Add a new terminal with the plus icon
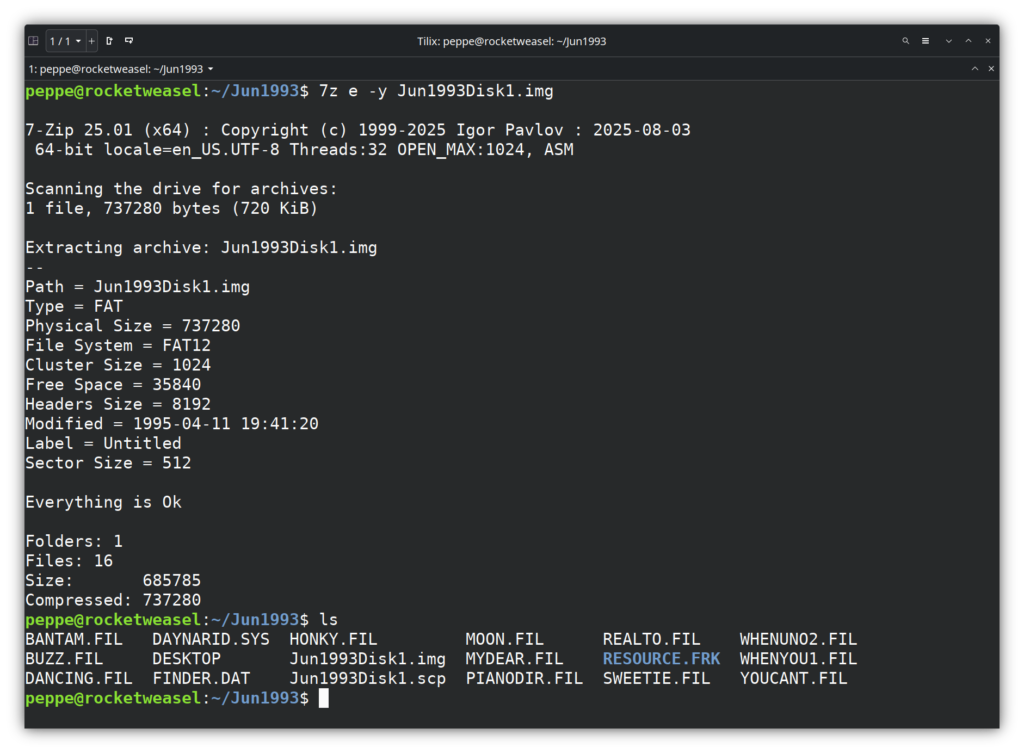The height and width of the screenshot is (753, 1024). pos(92,41)
